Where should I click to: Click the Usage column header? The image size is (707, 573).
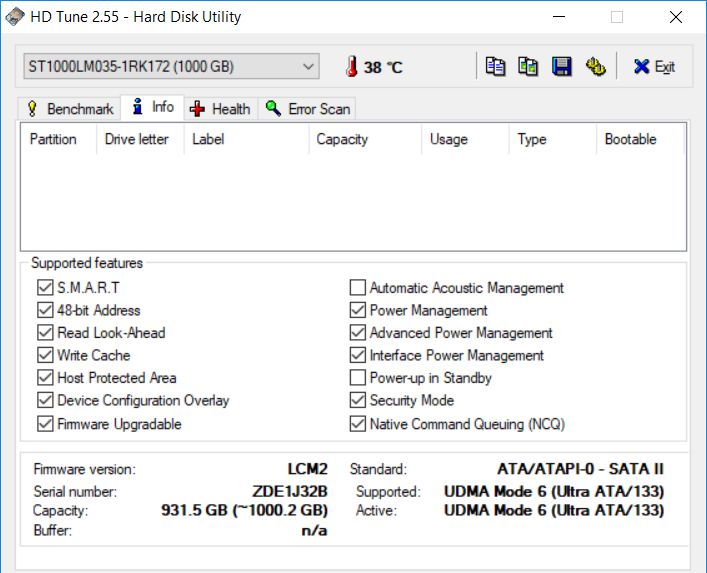[465, 139]
